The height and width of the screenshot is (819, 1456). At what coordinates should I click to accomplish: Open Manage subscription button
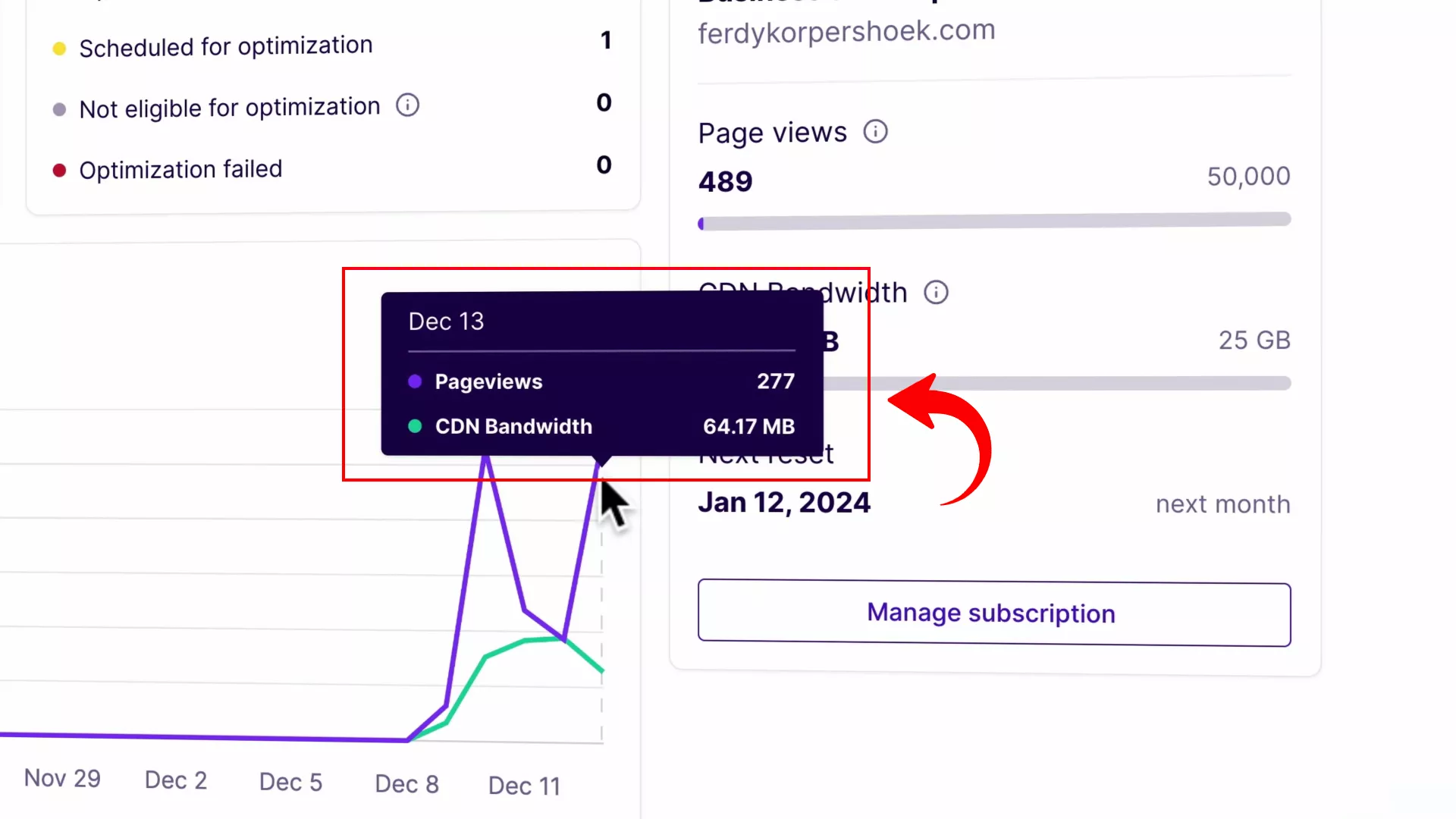click(994, 613)
